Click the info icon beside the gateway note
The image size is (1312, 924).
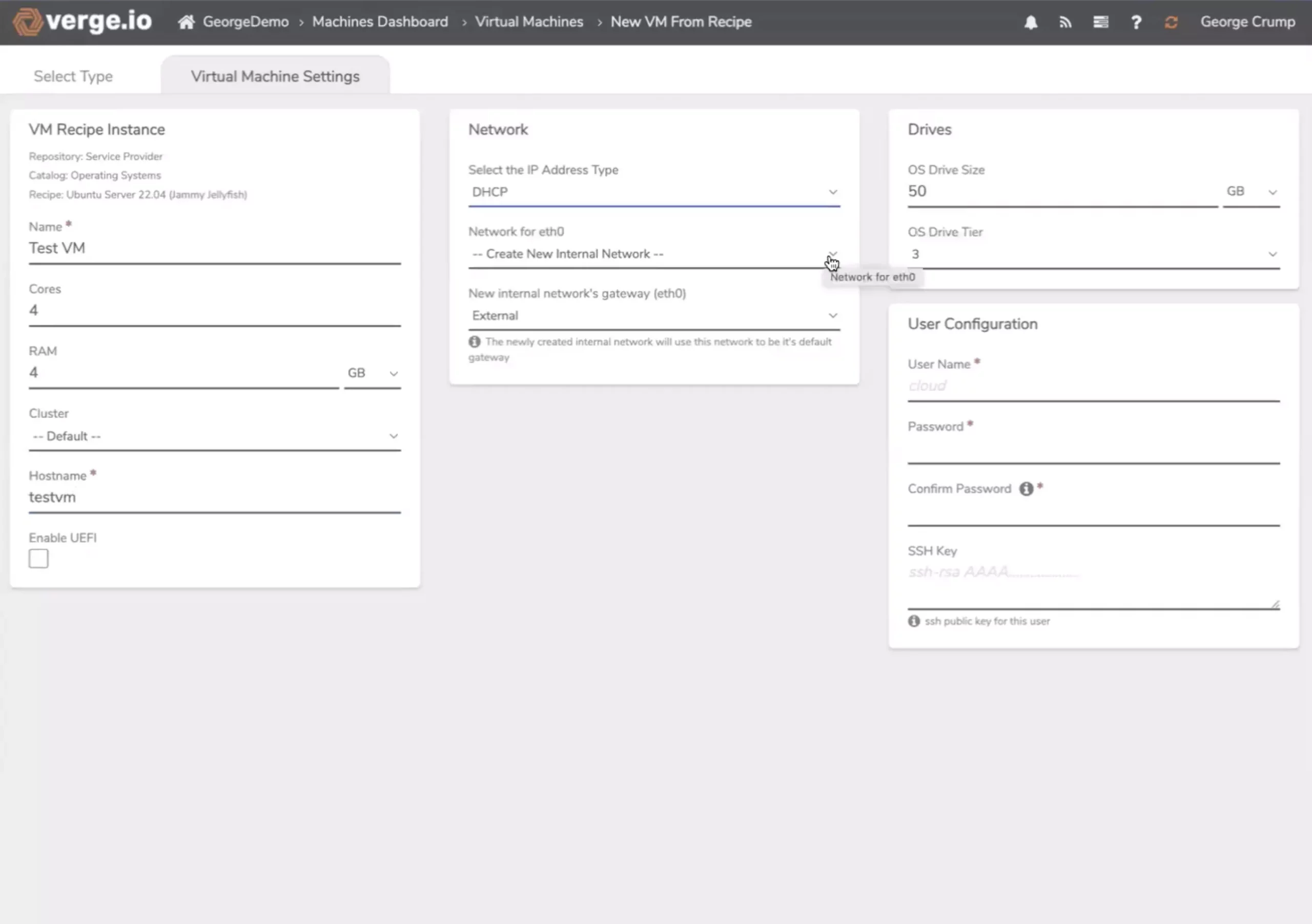pos(474,341)
